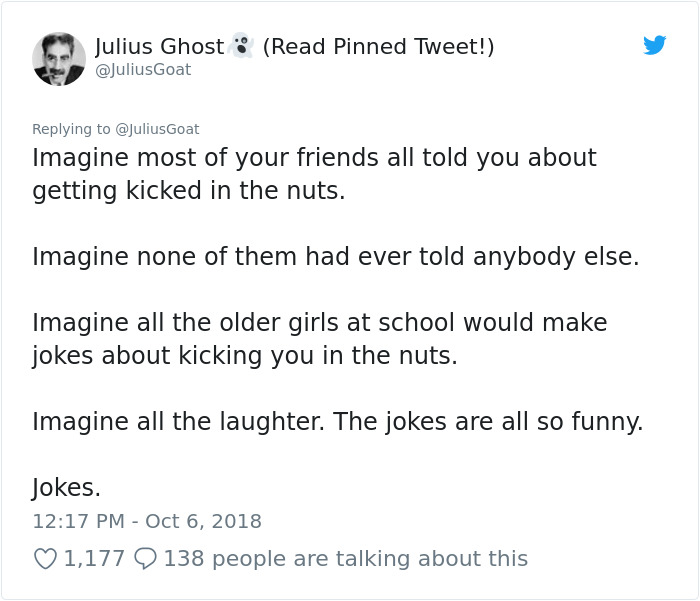Open the Julius Ghost display name

coord(159,47)
